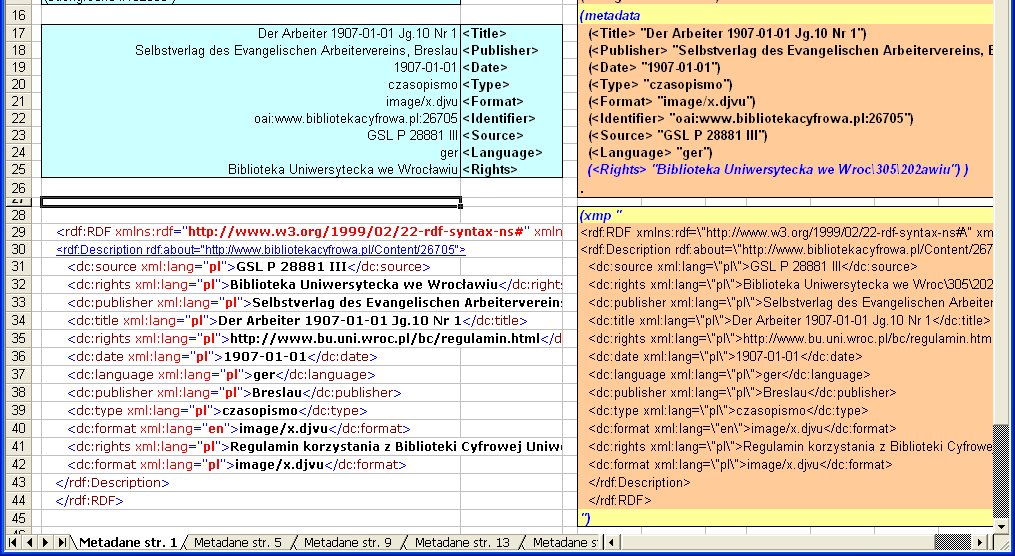Switch to sheet tab Metadane str. 1
This screenshot has height=556, width=1015.
tap(128, 542)
